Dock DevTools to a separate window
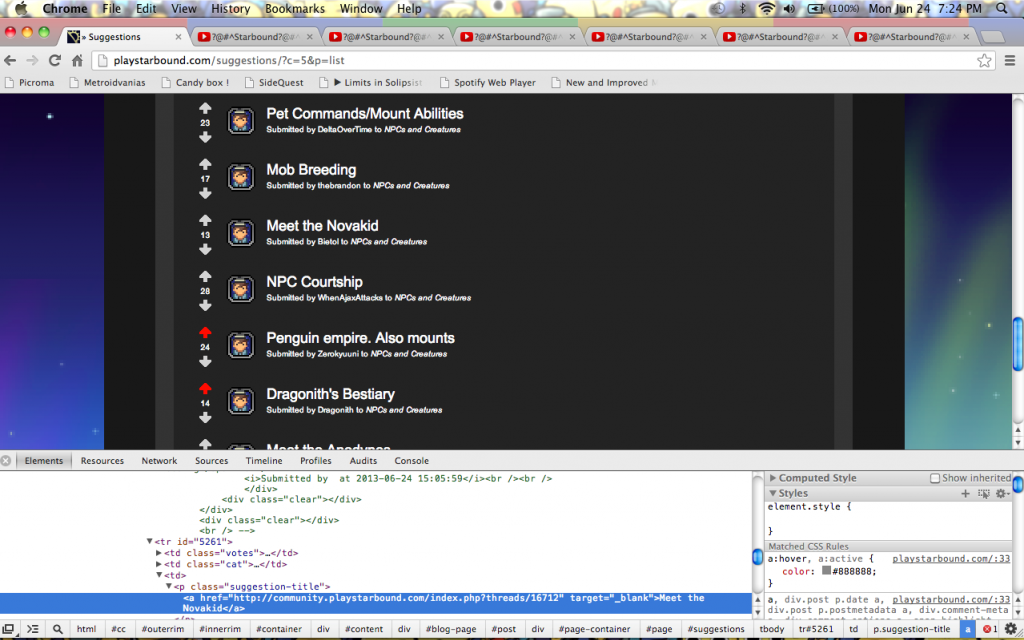Viewport: 1024px width, 640px height. coord(9,630)
